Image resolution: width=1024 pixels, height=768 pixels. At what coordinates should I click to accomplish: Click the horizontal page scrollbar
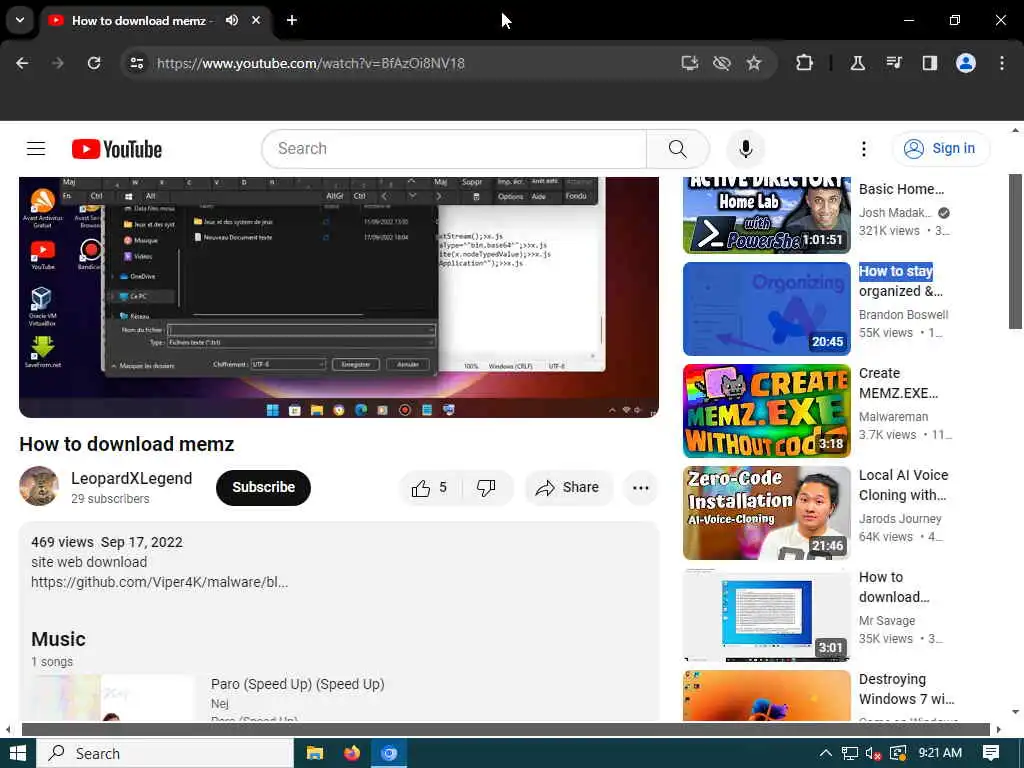(x=506, y=729)
